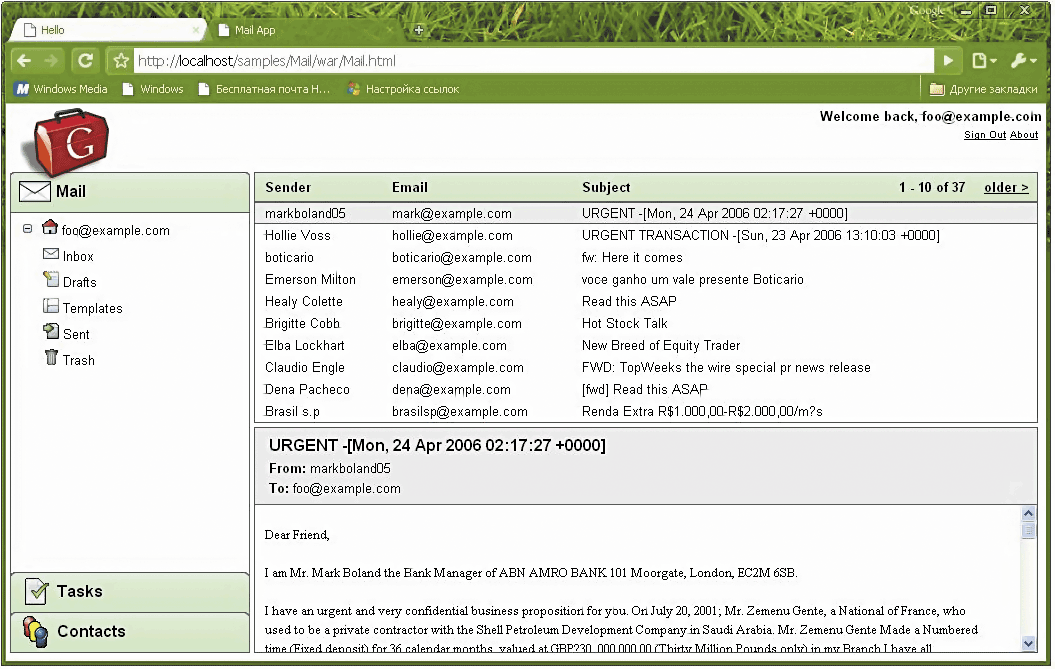The image size is (1055, 669).
Task: Click the browser reload icon
Action: [x=86, y=61]
